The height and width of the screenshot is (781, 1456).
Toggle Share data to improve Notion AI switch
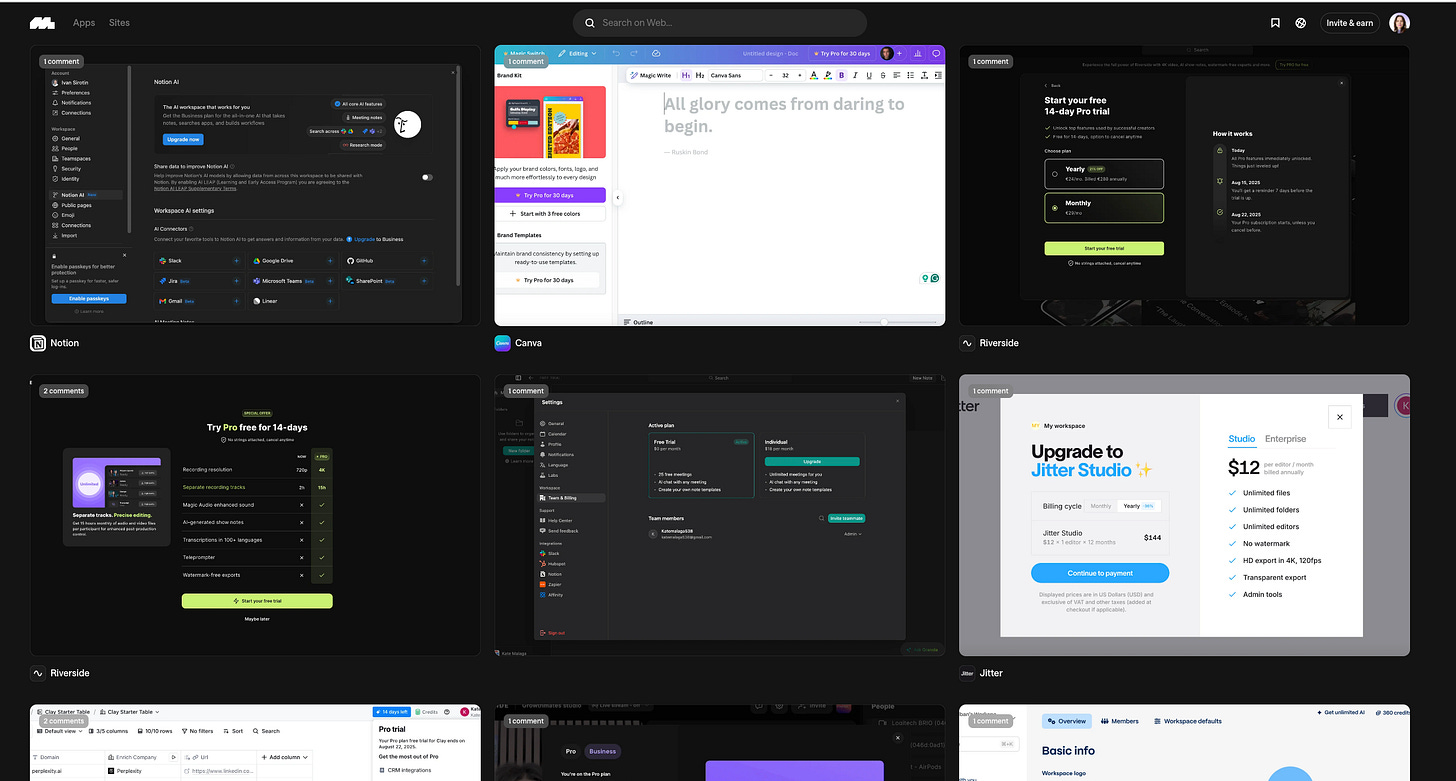click(427, 177)
